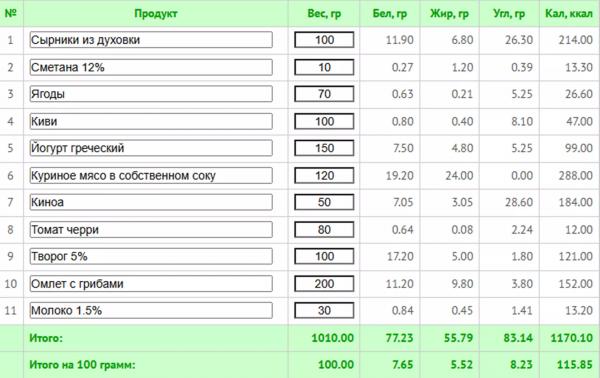Click the 'Угл, гр' column header
Image resolution: width=600 pixels, height=378 pixels.
coord(509,14)
